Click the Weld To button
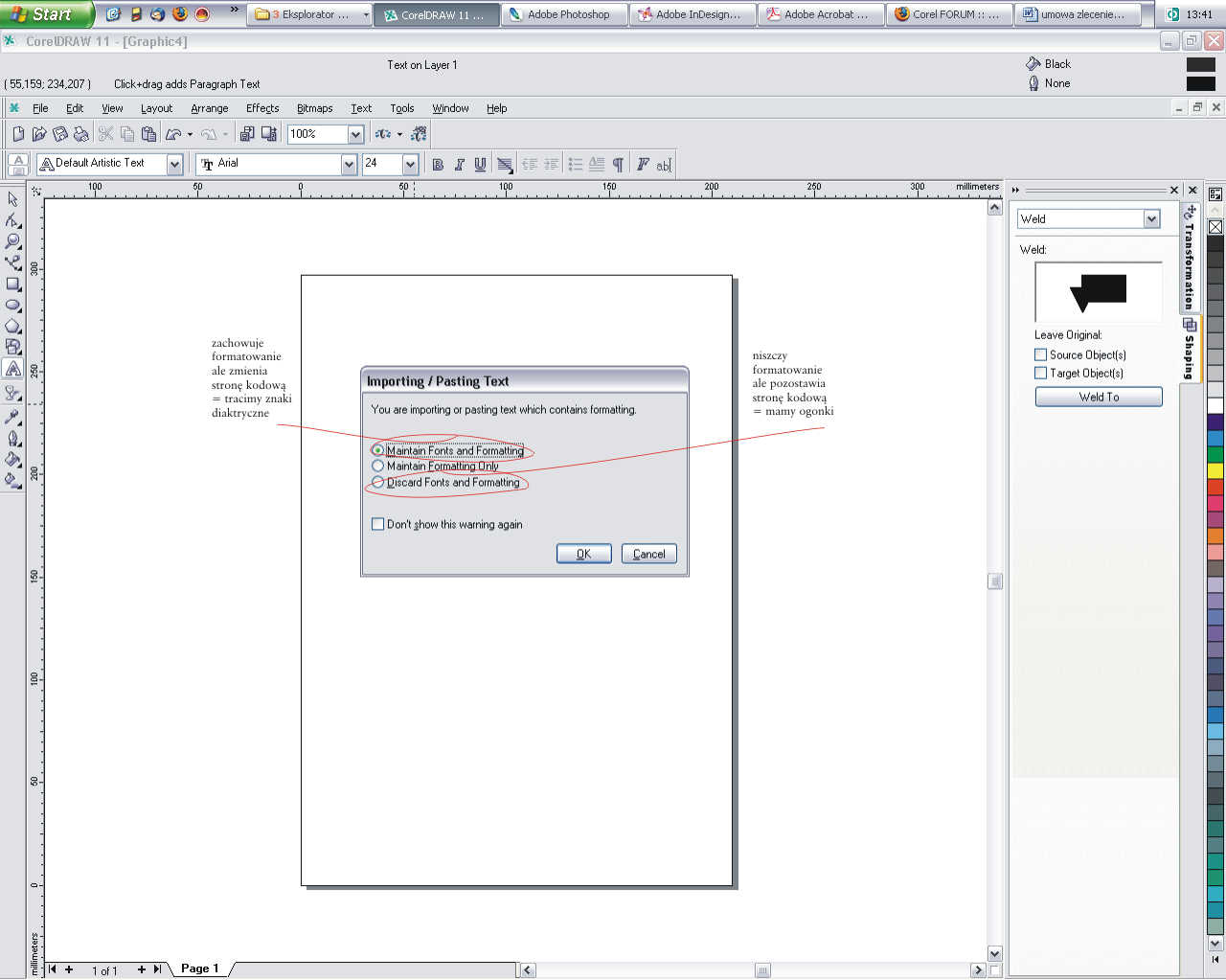Viewport: 1226px width, 980px height. [x=1099, y=397]
